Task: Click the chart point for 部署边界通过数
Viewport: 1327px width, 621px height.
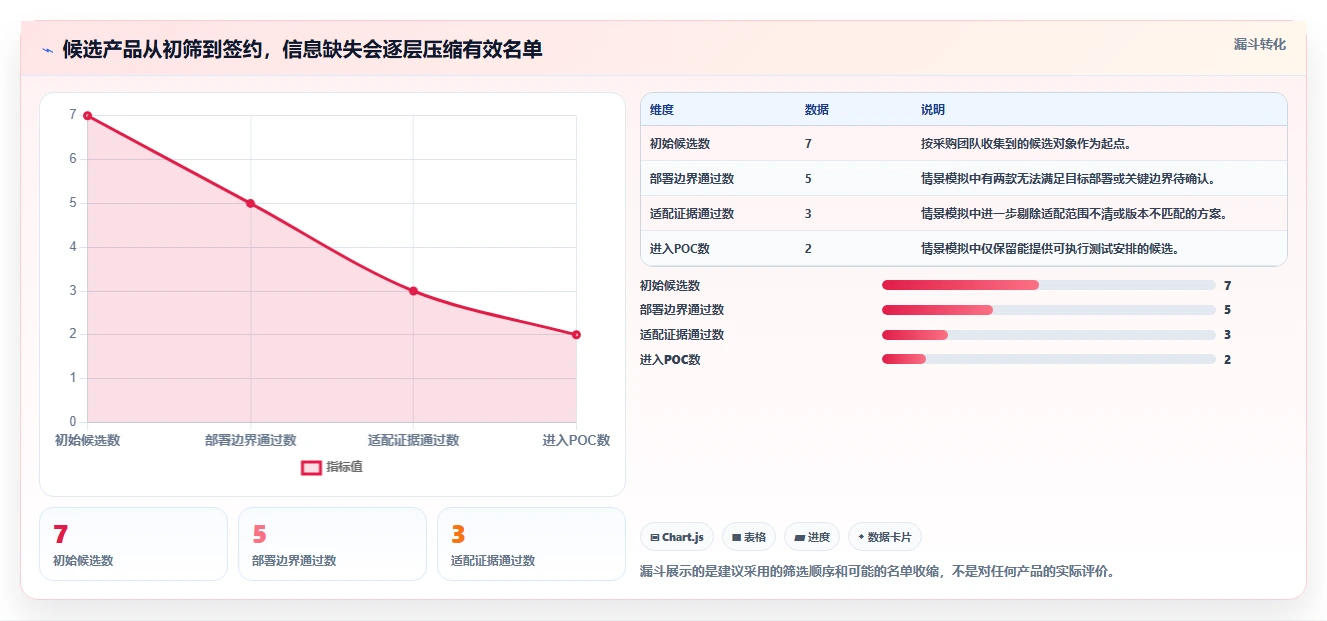Action: click(x=250, y=203)
